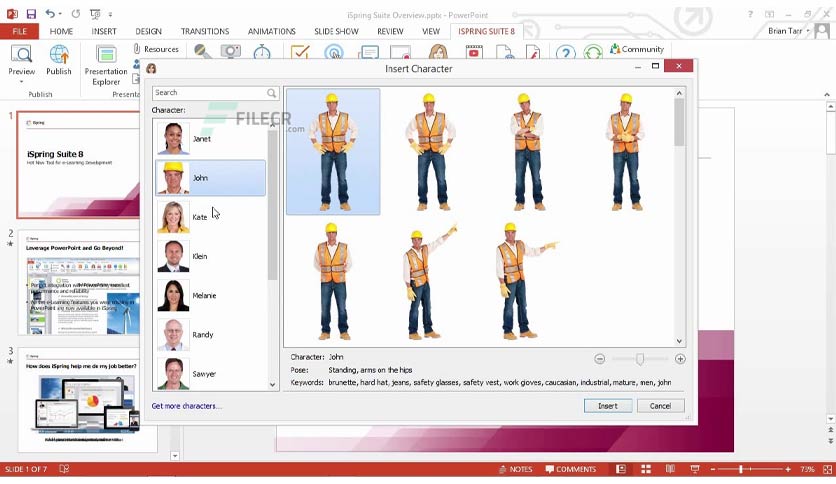Click the Undo arrow icon

[x=50, y=14]
